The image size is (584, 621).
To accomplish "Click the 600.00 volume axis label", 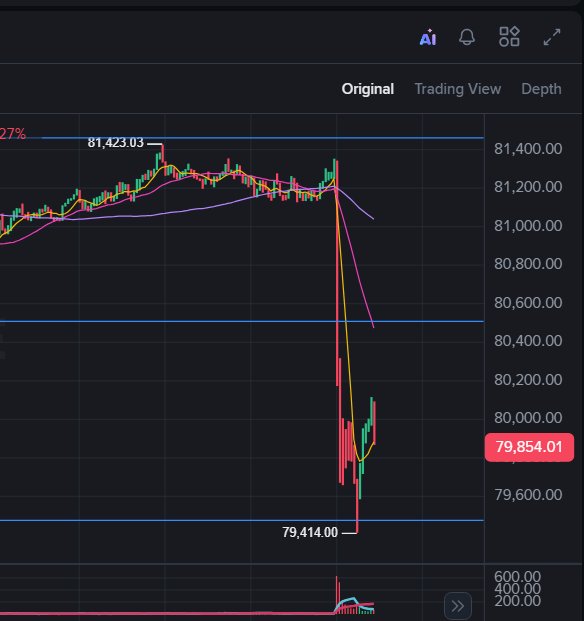I will pos(517,576).
